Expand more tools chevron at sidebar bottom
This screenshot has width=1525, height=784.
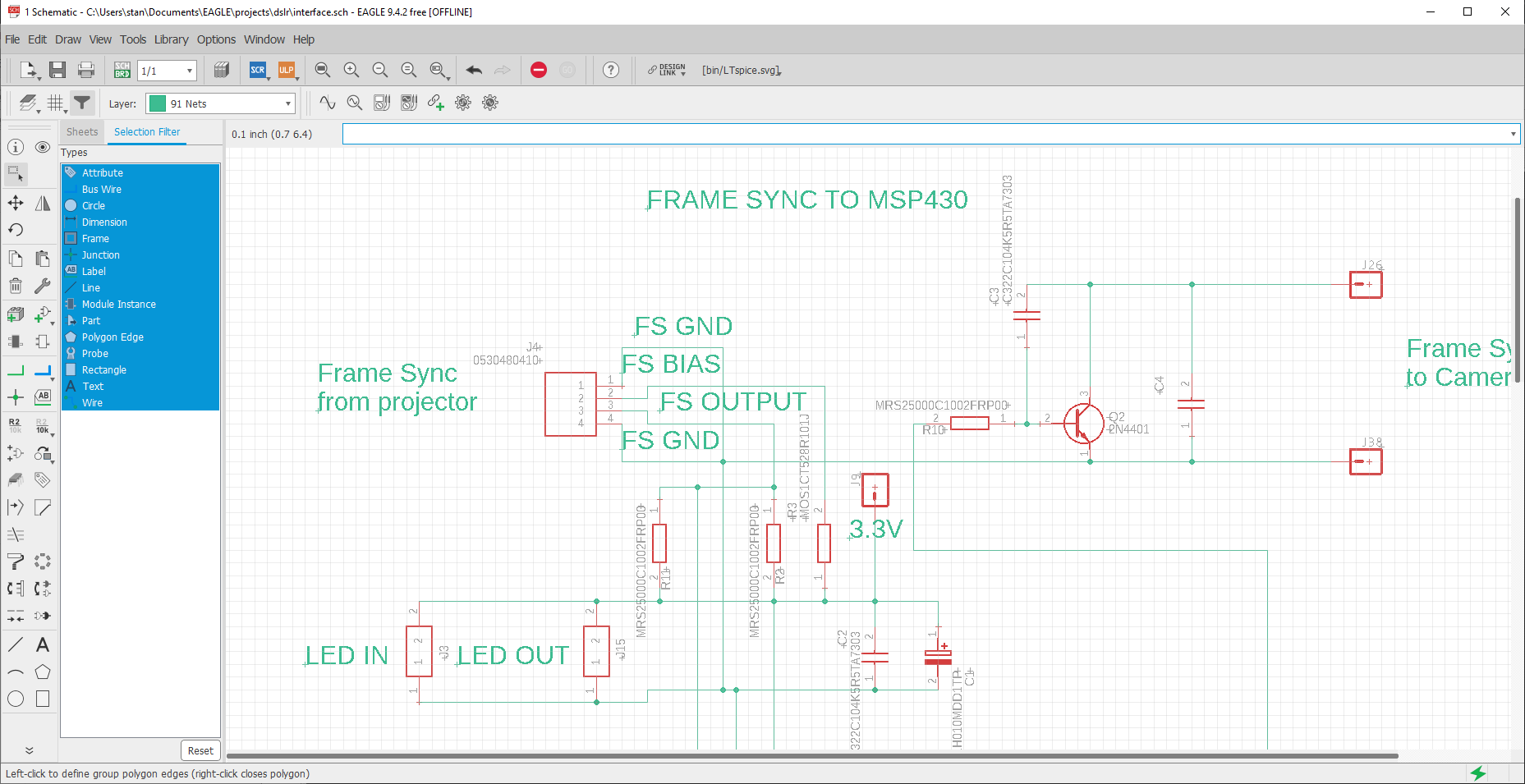pos(29,750)
